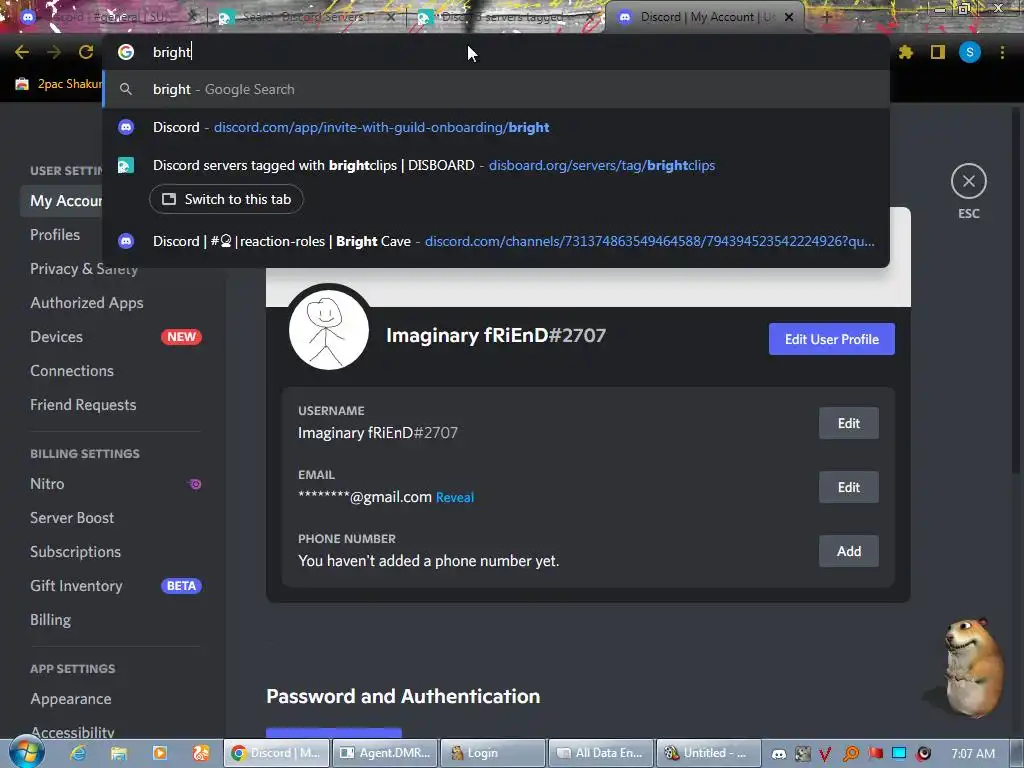This screenshot has width=1024, height=768.
Task: Edit the username Imaginary fRiEnD#2707
Action: [848, 423]
